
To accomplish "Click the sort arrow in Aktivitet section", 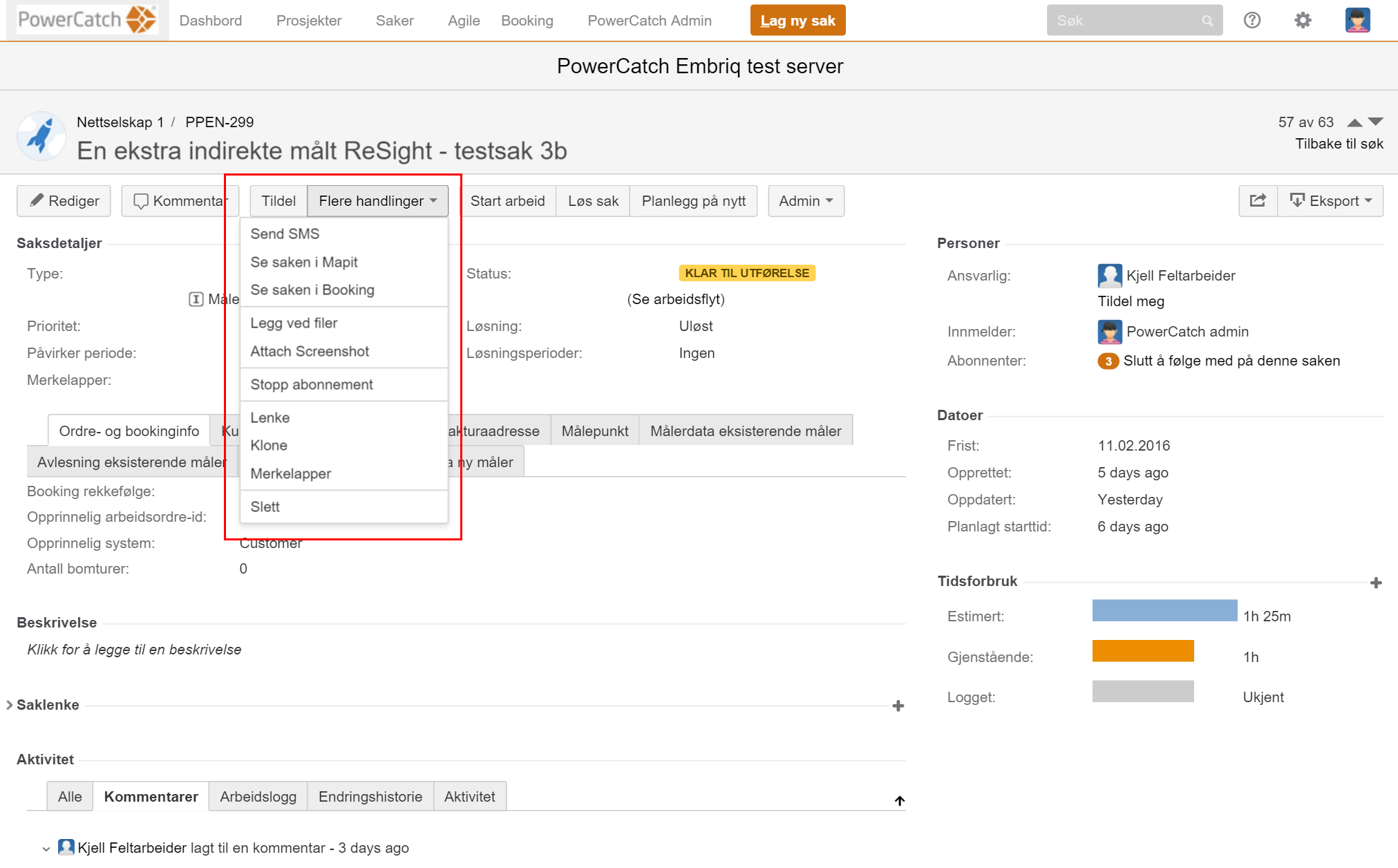I will 899,800.
